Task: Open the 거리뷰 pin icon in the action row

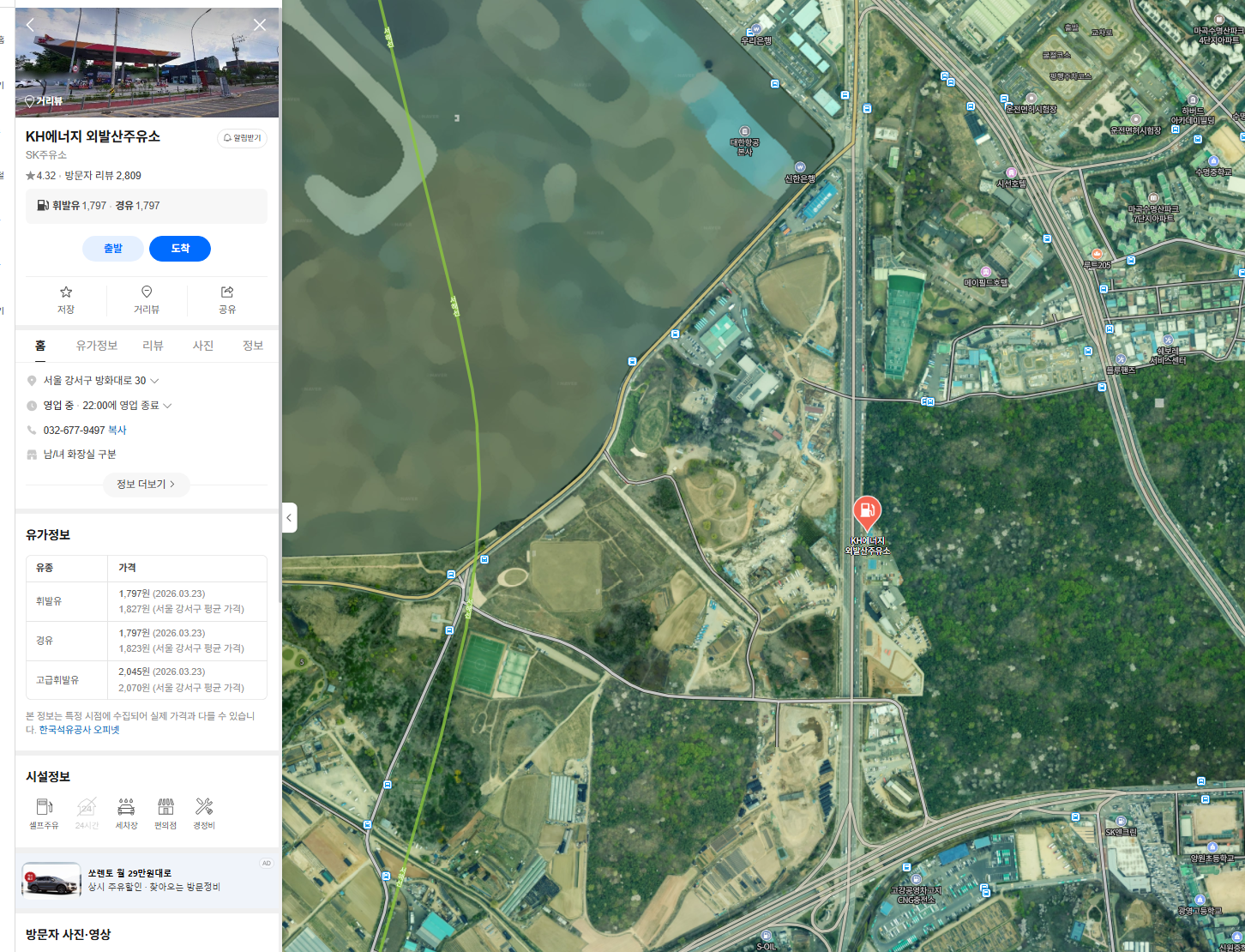Action: tap(147, 300)
